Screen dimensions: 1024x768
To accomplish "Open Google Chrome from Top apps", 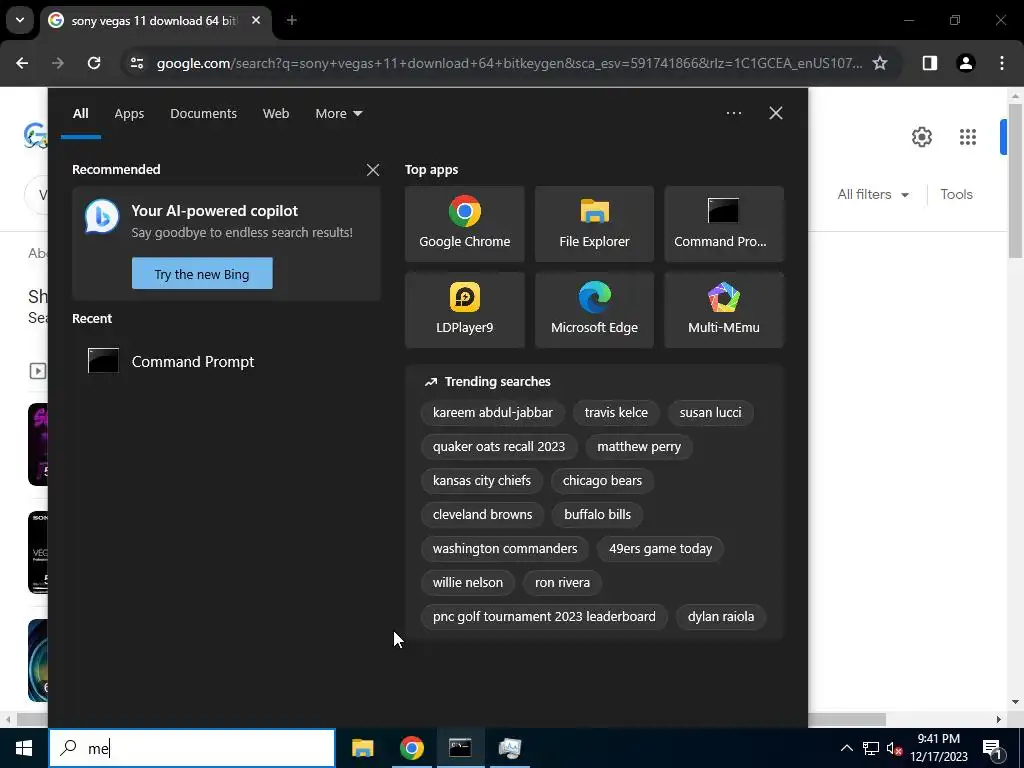I will coord(464,224).
